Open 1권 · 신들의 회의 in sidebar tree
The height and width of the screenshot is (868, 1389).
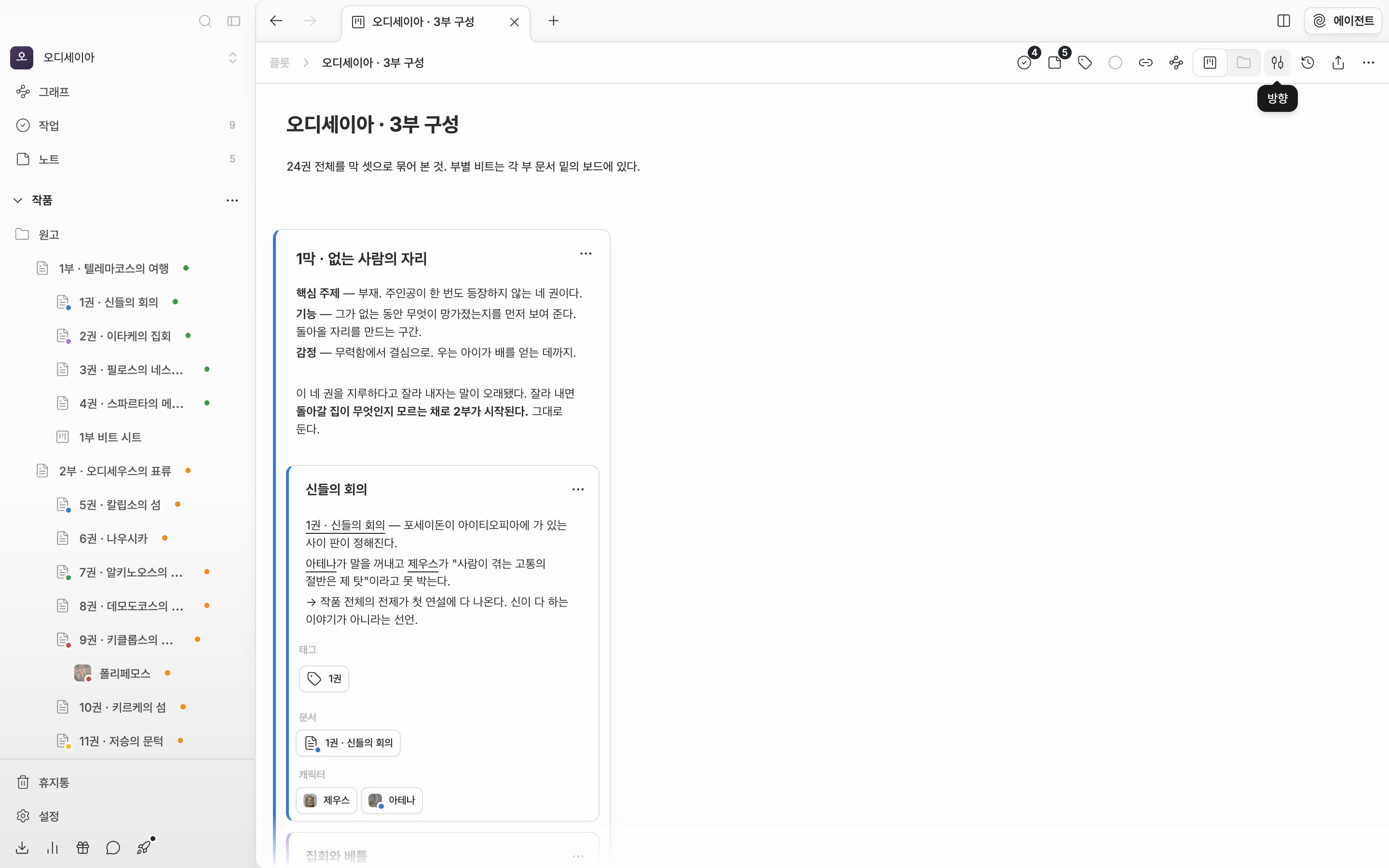click(x=127, y=302)
